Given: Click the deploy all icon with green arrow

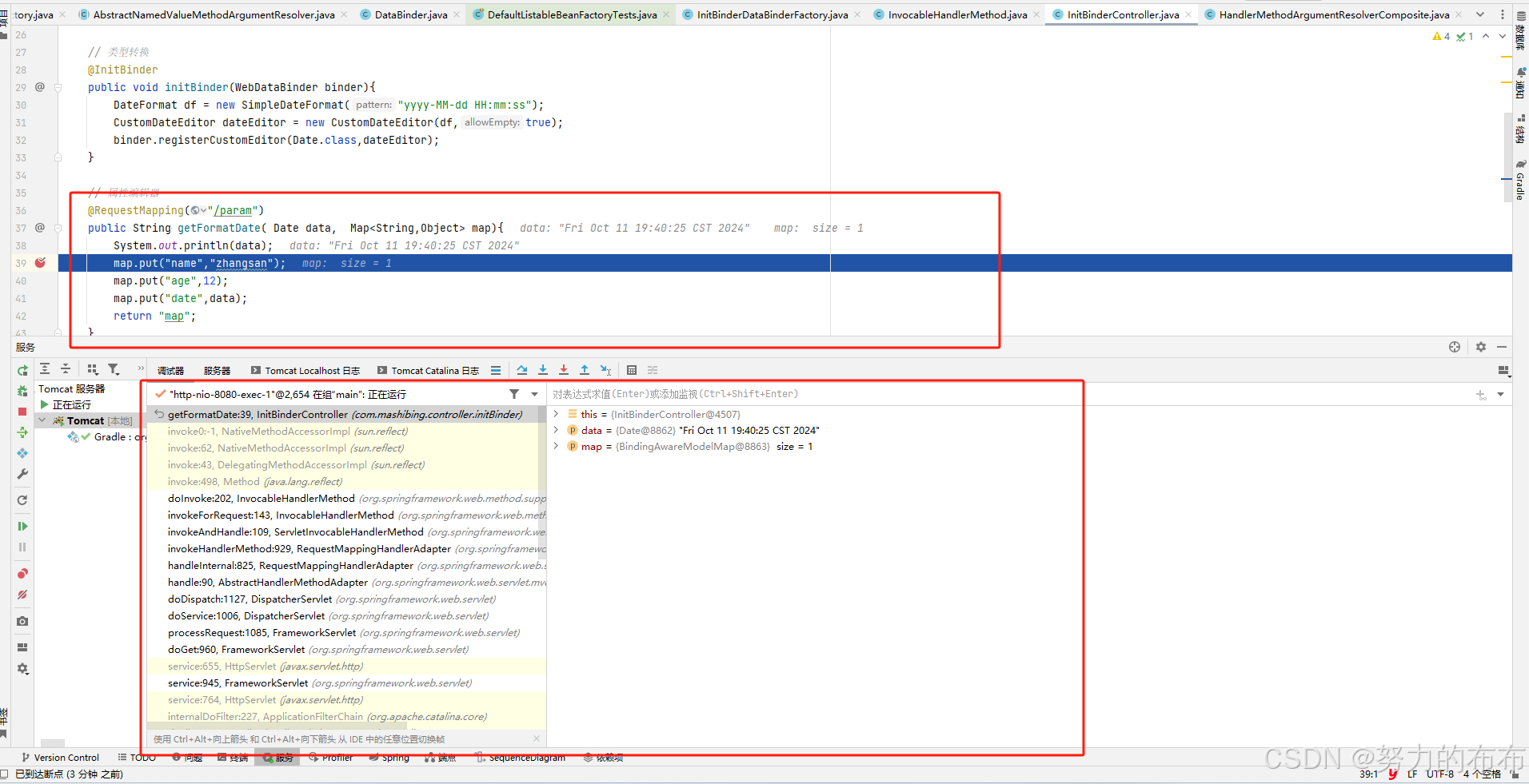Looking at the screenshot, I should click(22, 432).
